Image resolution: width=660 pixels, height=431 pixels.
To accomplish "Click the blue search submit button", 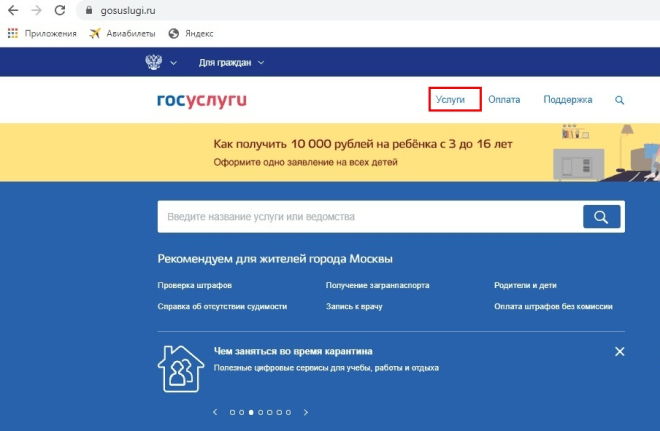I will (x=601, y=217).
